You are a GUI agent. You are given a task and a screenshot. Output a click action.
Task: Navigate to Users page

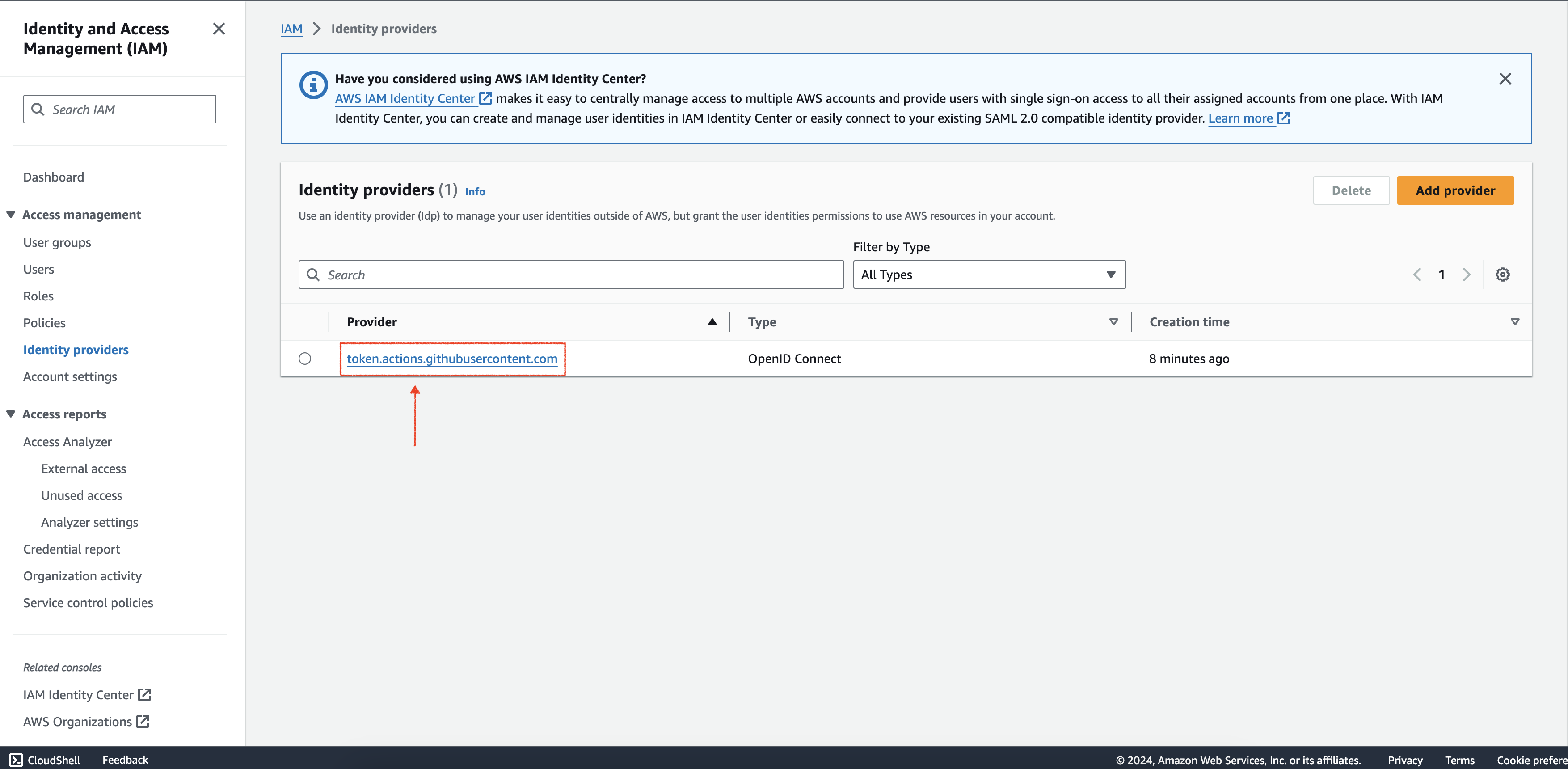38,269
